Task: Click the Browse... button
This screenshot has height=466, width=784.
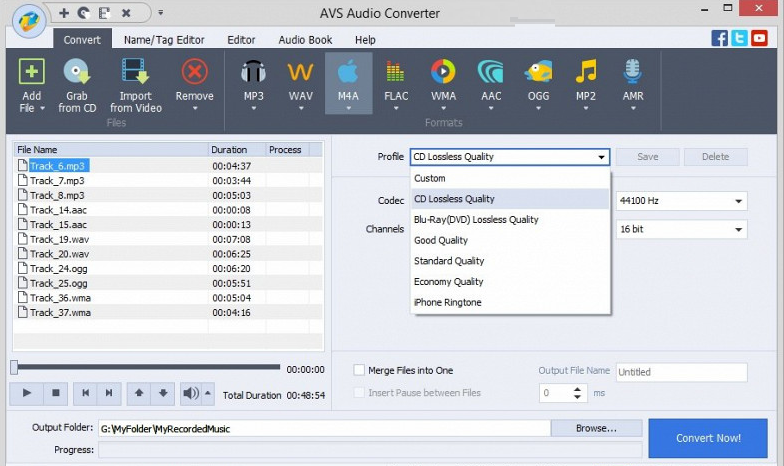Action: click(596, 428)
